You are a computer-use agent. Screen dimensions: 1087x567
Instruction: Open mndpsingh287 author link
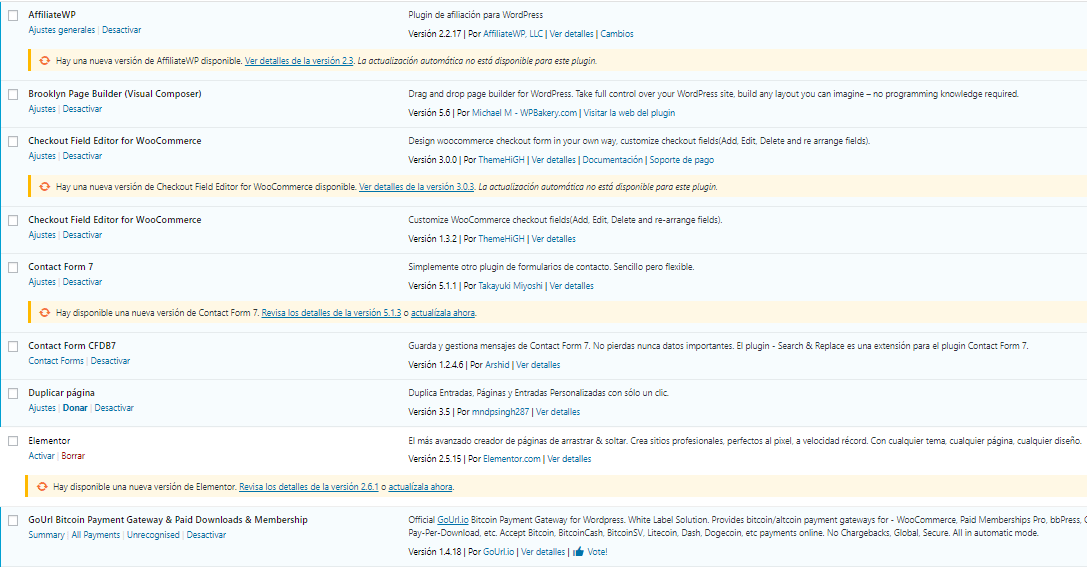(x=501, y=412)
